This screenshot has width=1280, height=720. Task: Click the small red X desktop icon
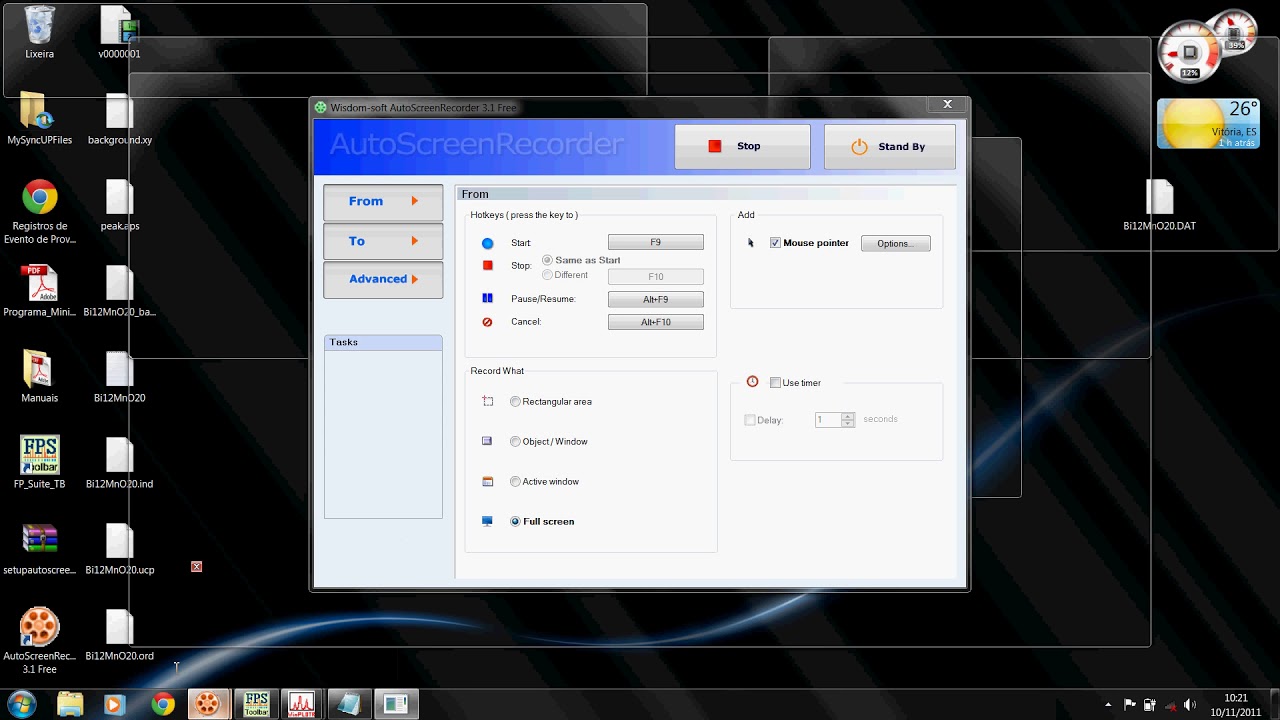coord(196,567)
